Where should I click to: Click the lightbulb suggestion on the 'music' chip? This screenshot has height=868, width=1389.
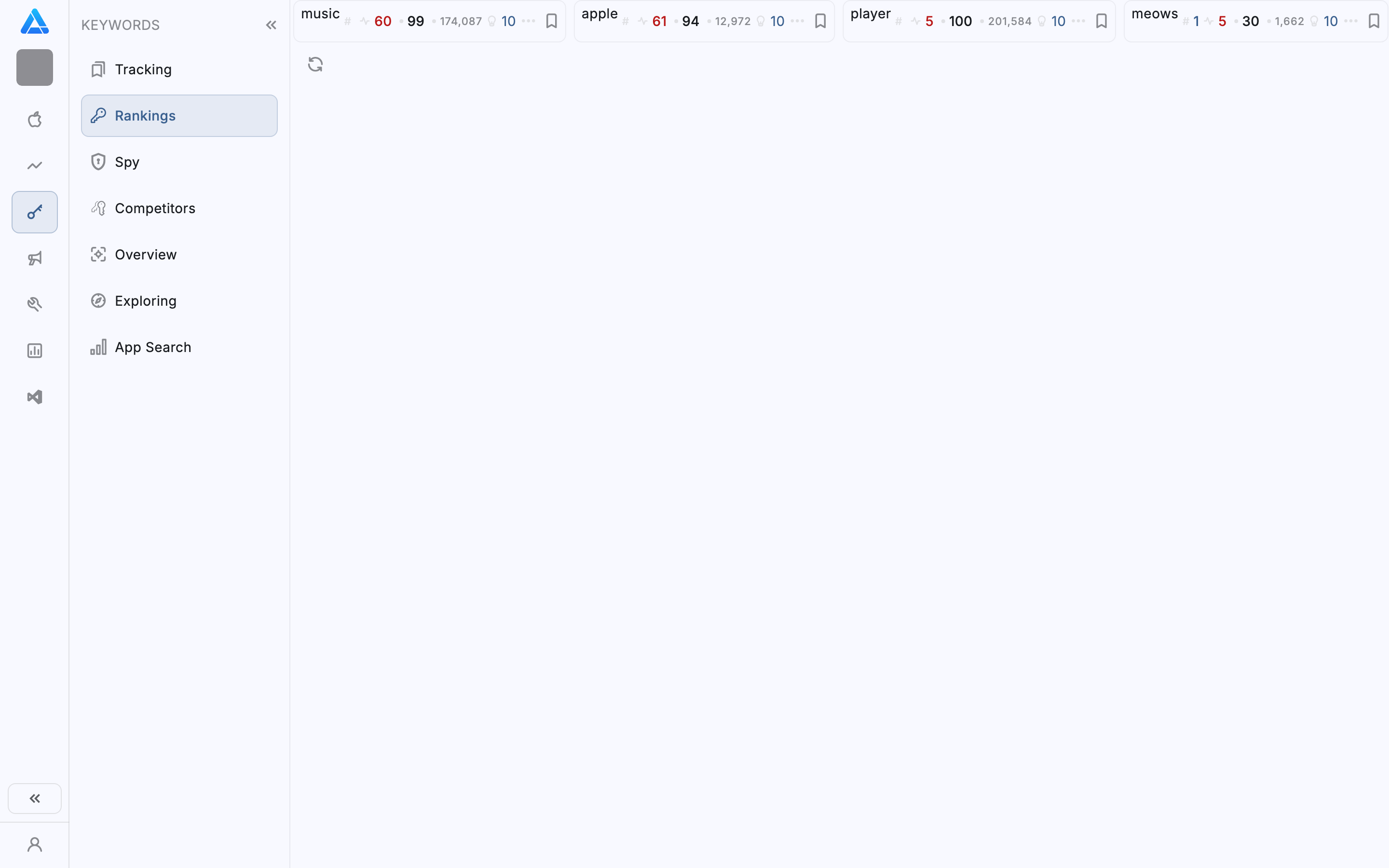(x=491, y=21)
